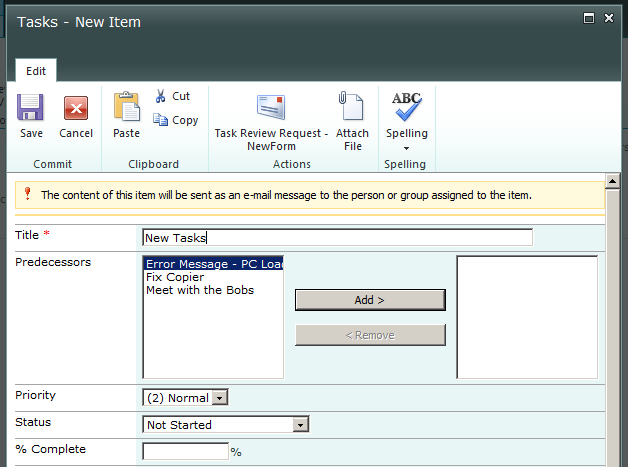Click the Save floppy disk icon
Viewport: 628px width, 467px height.
pos(31,108)
